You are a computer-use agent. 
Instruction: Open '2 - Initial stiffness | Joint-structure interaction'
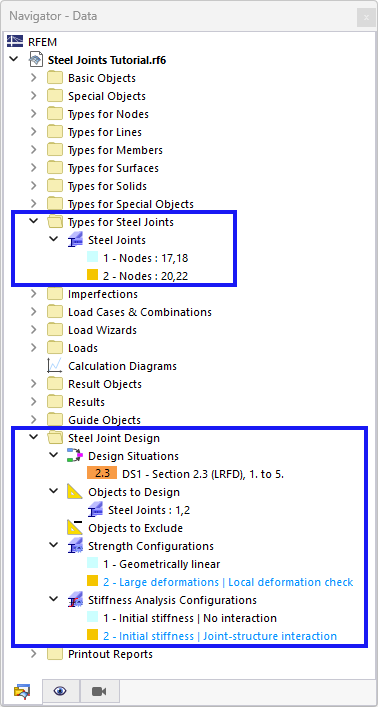coord(220,636)
